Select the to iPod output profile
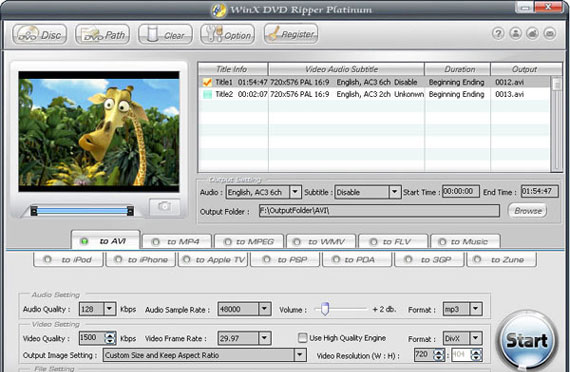570x372 pixels. (x=68, y=260)
